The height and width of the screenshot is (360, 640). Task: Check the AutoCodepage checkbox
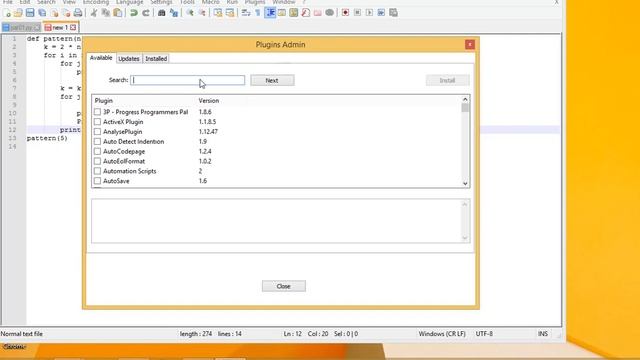[97, 151]
